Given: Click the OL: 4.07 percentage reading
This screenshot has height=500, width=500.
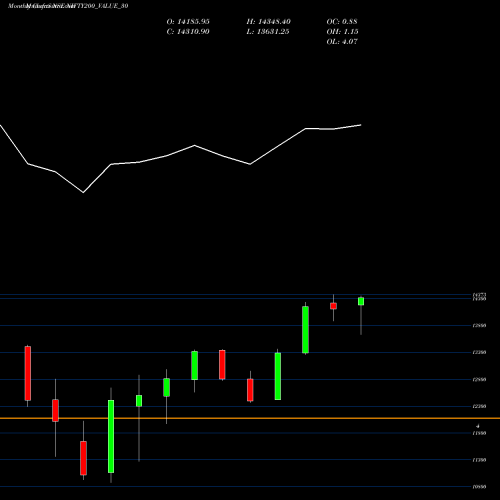Looking at the screenshot, I should click(342, 42).
